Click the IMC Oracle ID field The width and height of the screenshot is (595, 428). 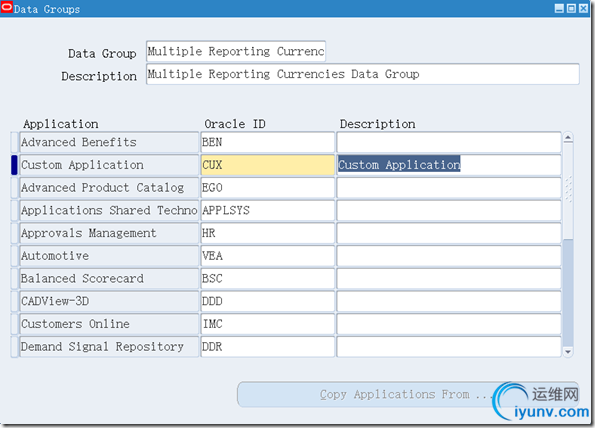pyautogui.click(x=268, y=324)
